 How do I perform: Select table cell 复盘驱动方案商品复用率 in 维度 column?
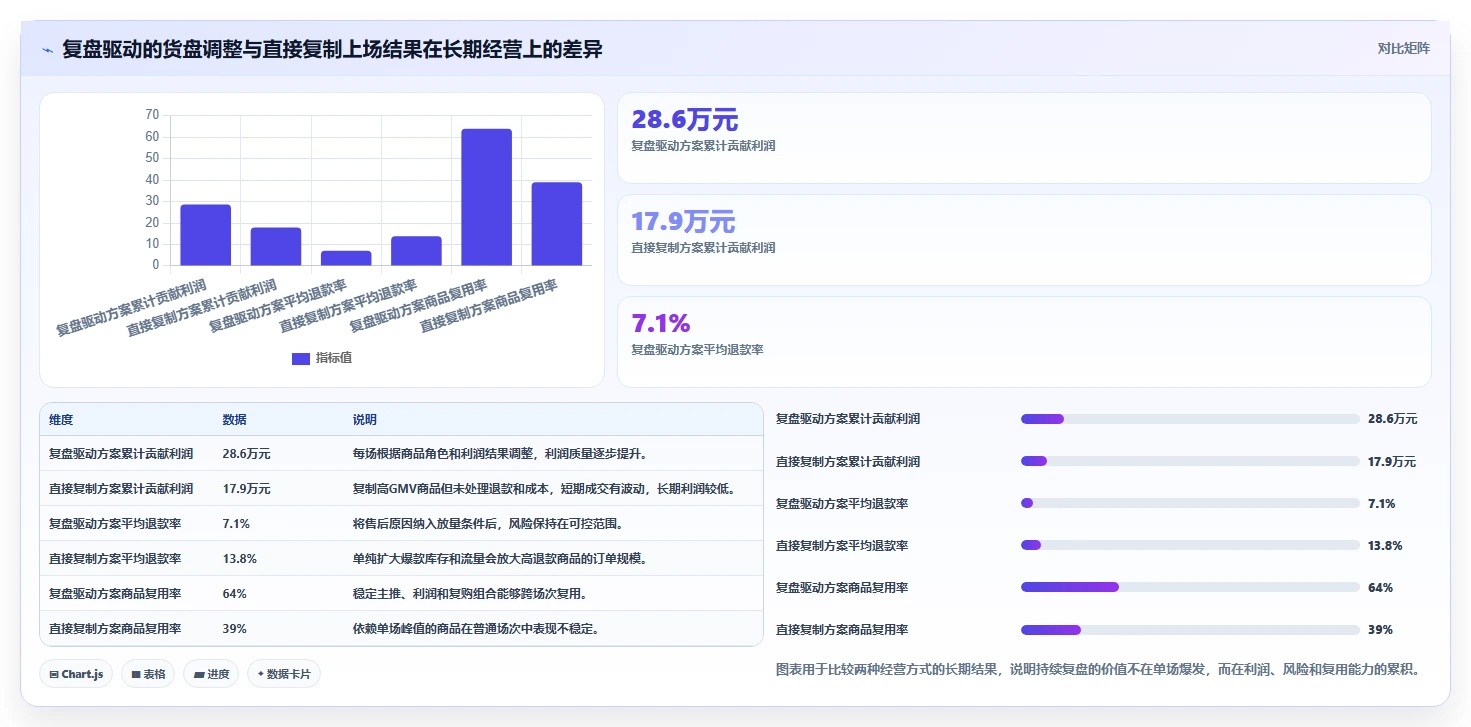tap(115, 594)
